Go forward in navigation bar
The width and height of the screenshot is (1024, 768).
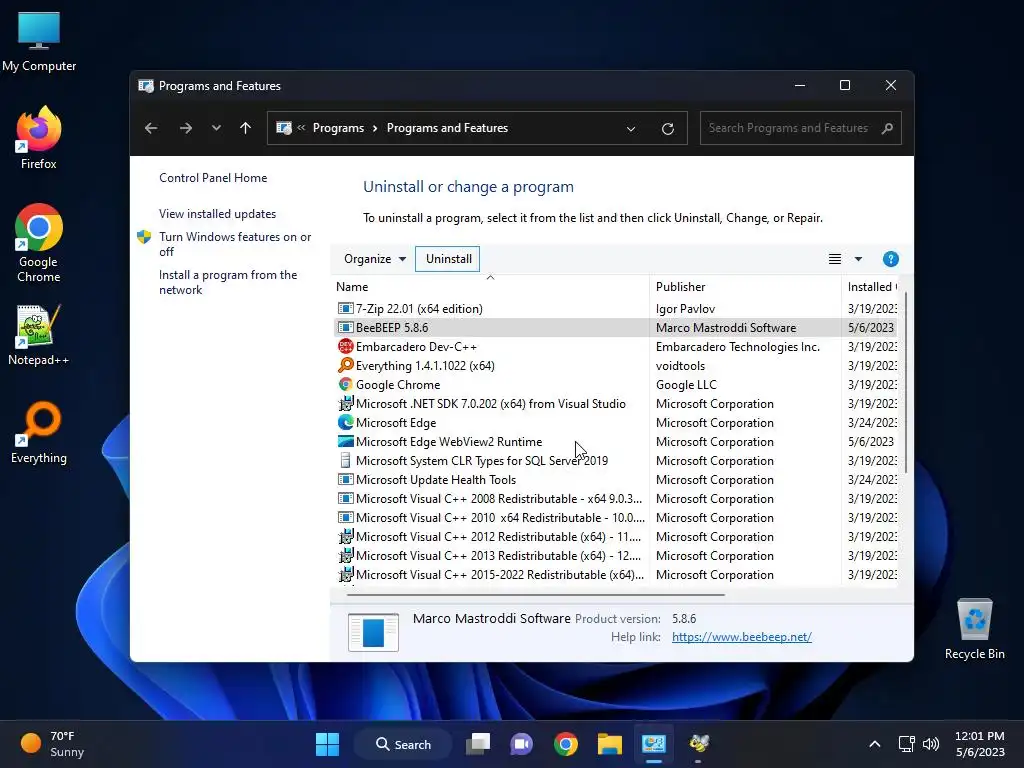(x=185, y=128)
